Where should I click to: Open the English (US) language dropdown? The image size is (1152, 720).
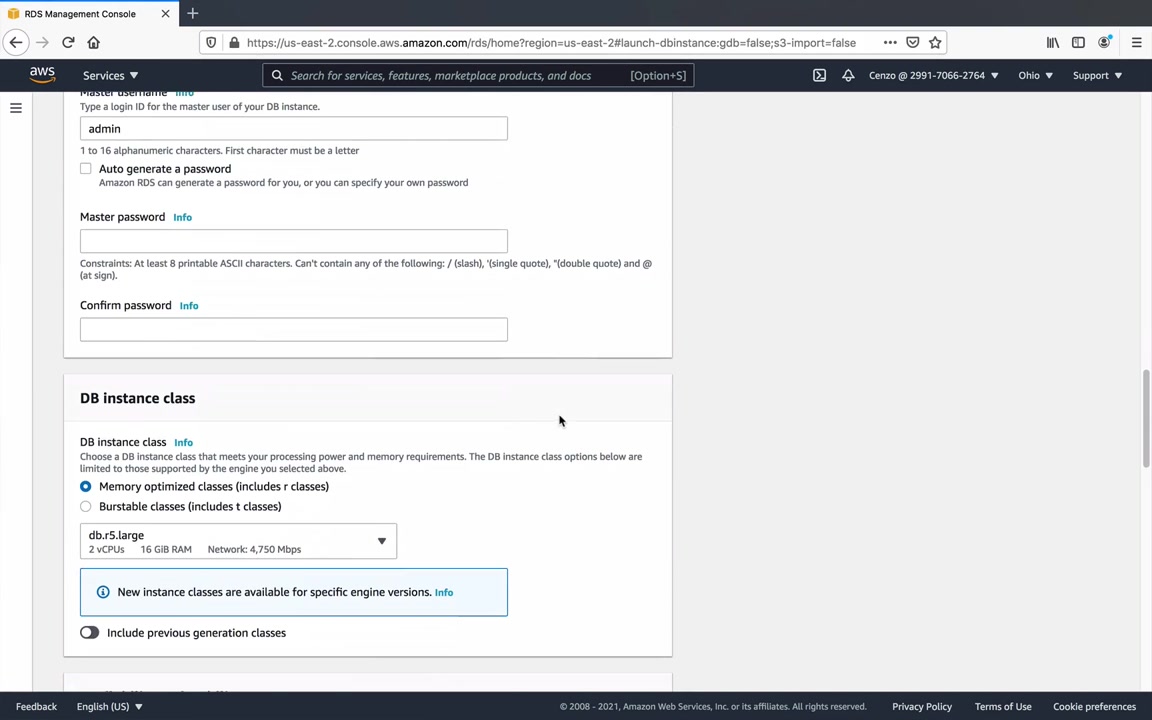109,706
